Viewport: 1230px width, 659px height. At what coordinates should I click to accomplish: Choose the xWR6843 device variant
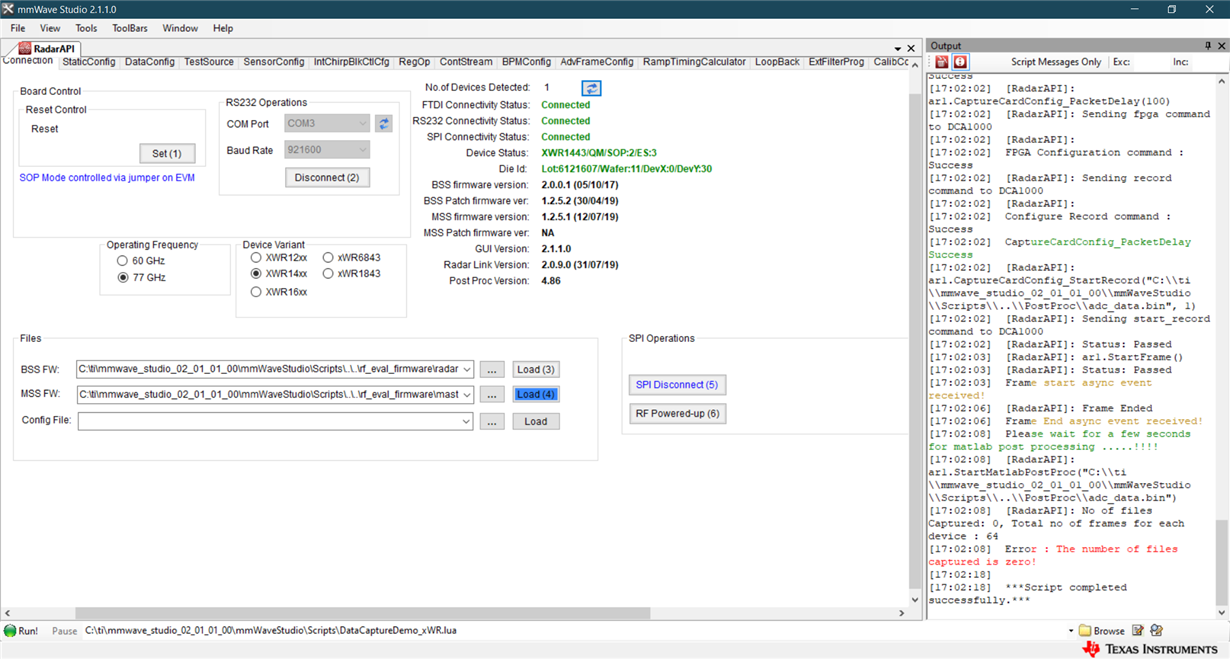[x=328, y=258]
